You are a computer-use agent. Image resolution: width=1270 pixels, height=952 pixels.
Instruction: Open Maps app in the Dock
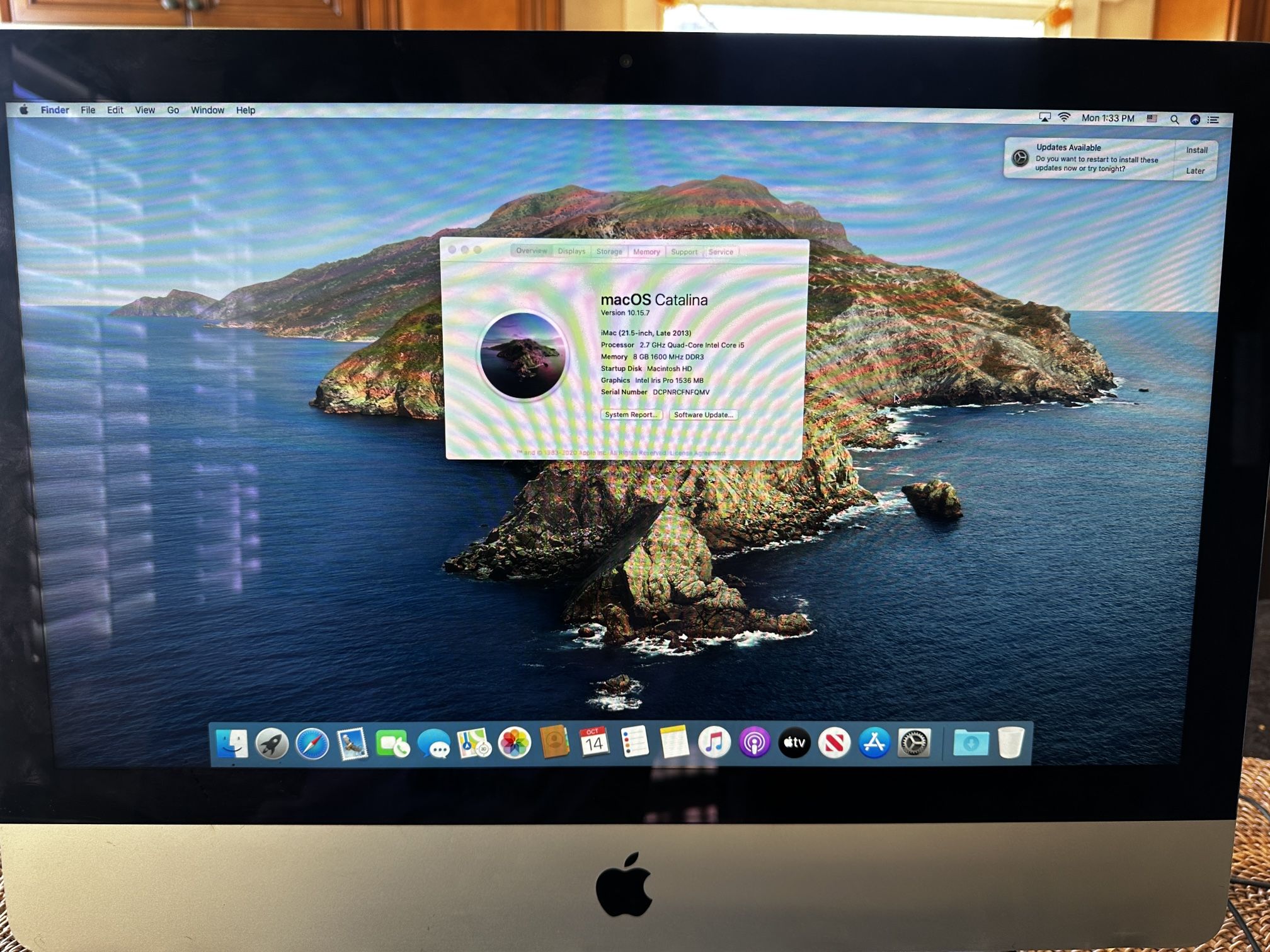tap(474, 744)
